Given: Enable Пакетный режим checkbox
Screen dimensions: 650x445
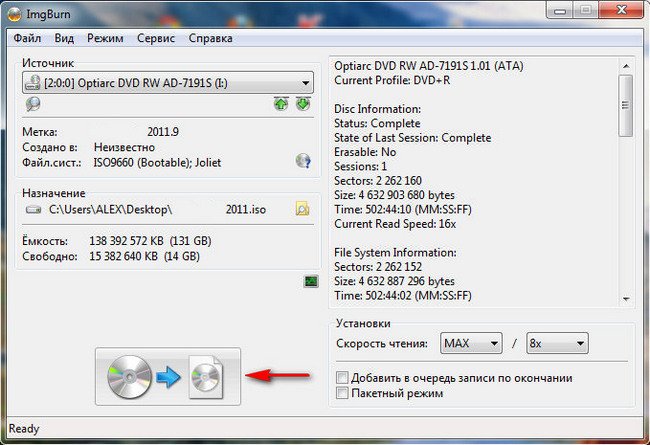Looking at the screenshot, I should (342, 393).
